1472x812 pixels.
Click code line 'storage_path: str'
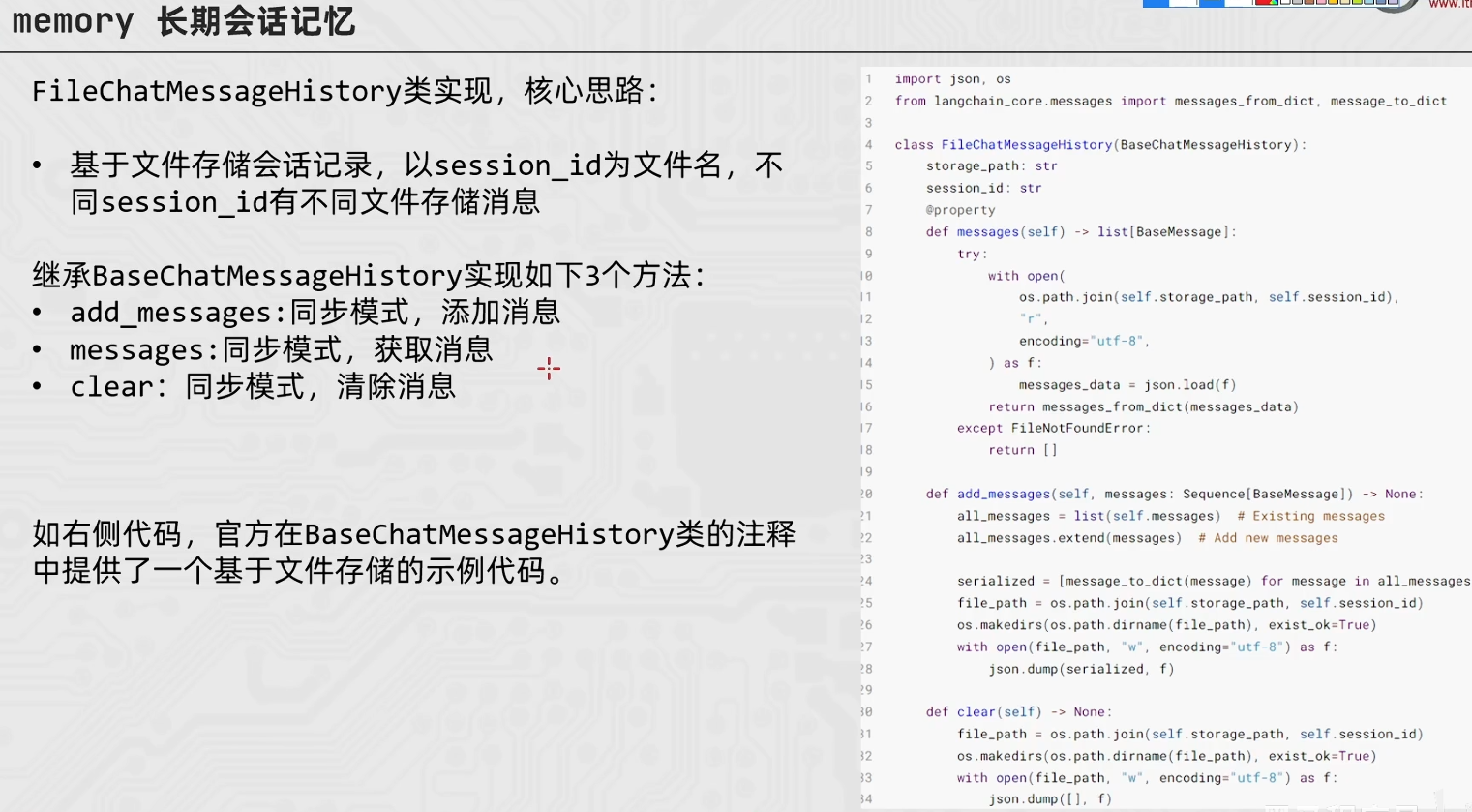pyautogui.click(x=991, y=166)
